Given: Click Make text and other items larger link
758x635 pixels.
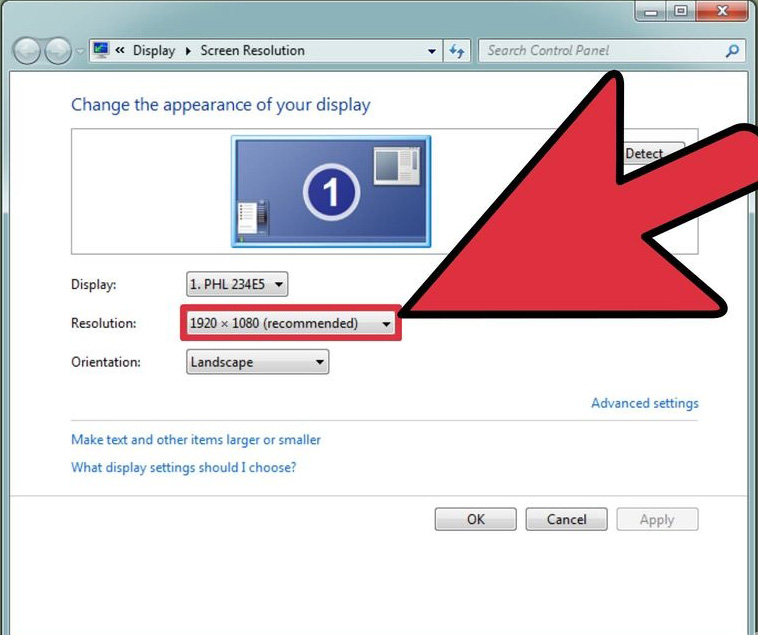Looking at the screenshot, I should pyautogui.click(x=196, y=439).
